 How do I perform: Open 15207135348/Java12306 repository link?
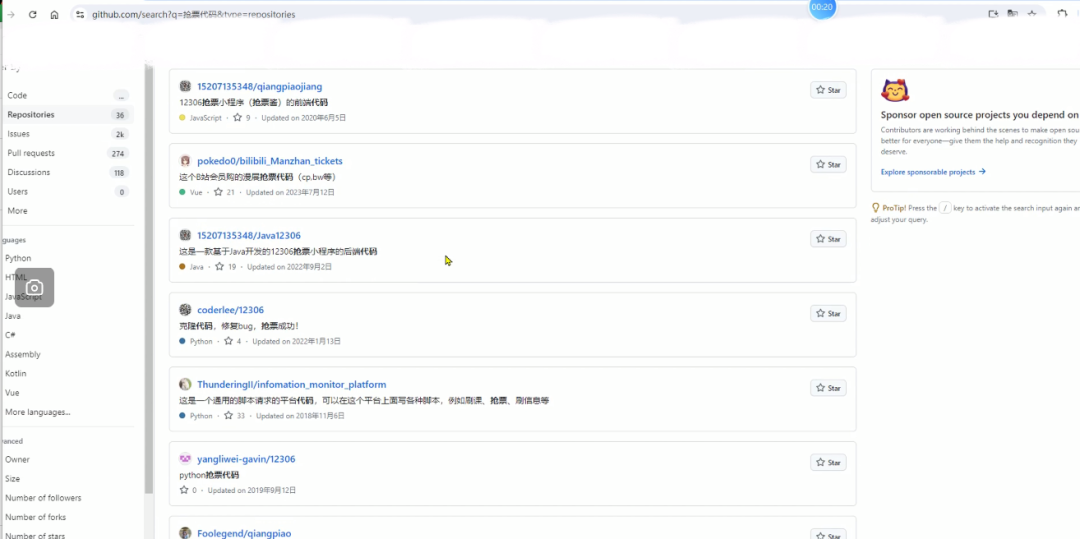pyautogui.click(x=249, y=235)
